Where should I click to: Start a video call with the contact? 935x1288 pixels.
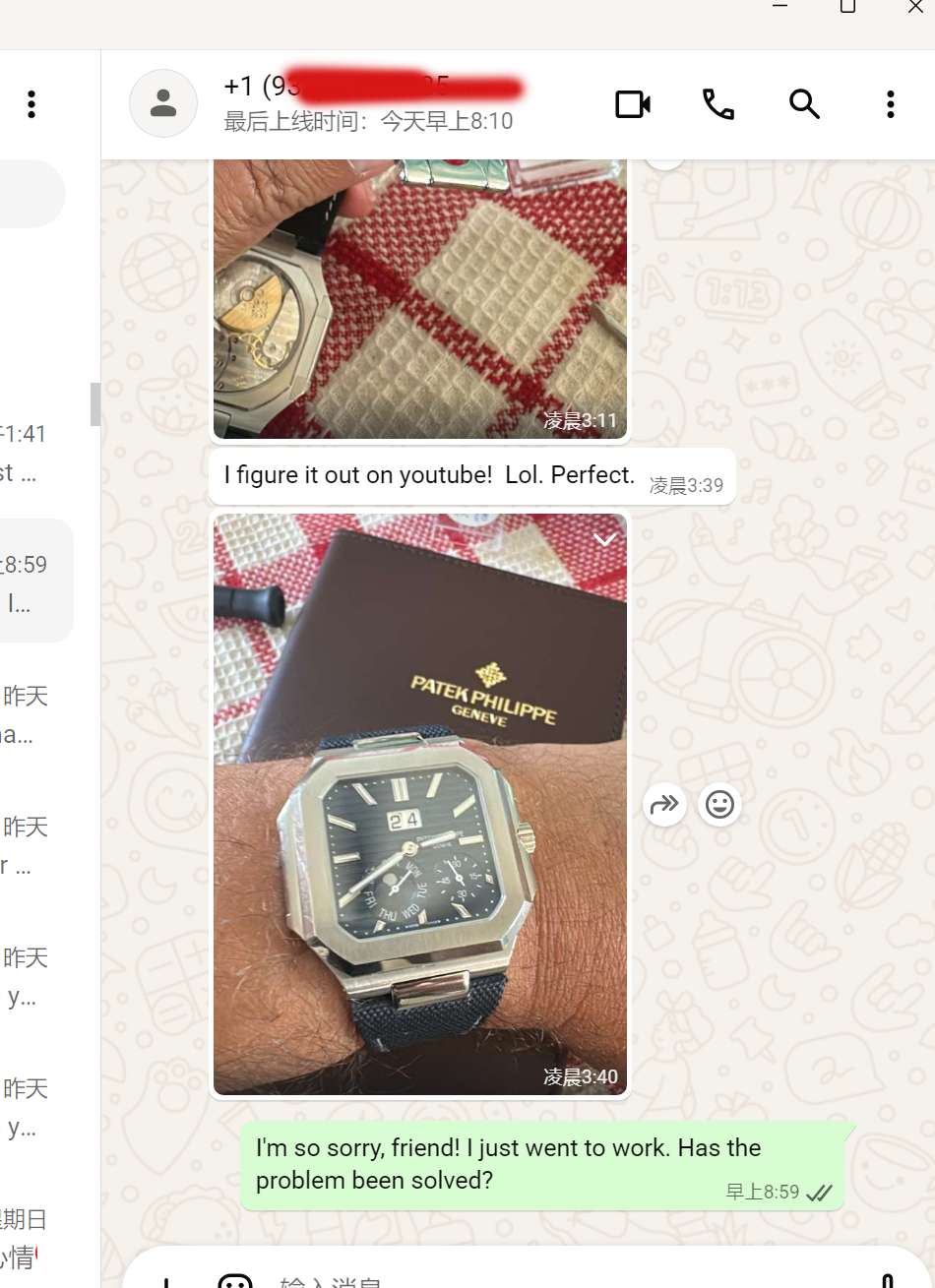[633, 104]
